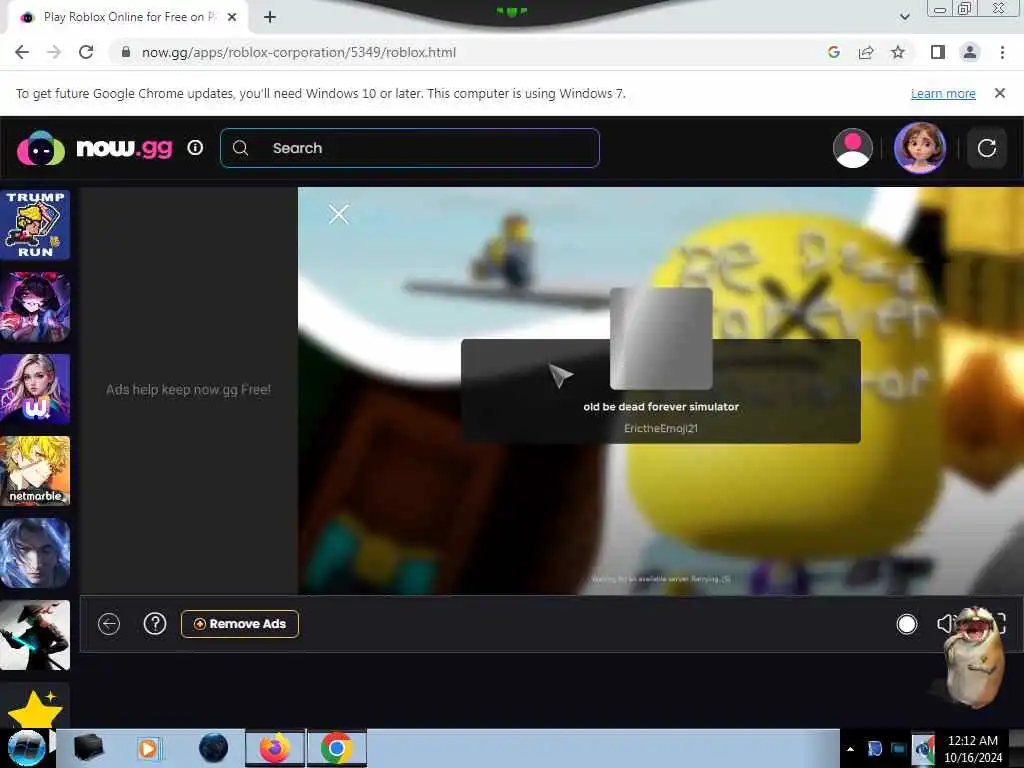This screenshot has height=768, width=1024.
Task: Toggle fullscreen mode icon
Action: [998, 624]
